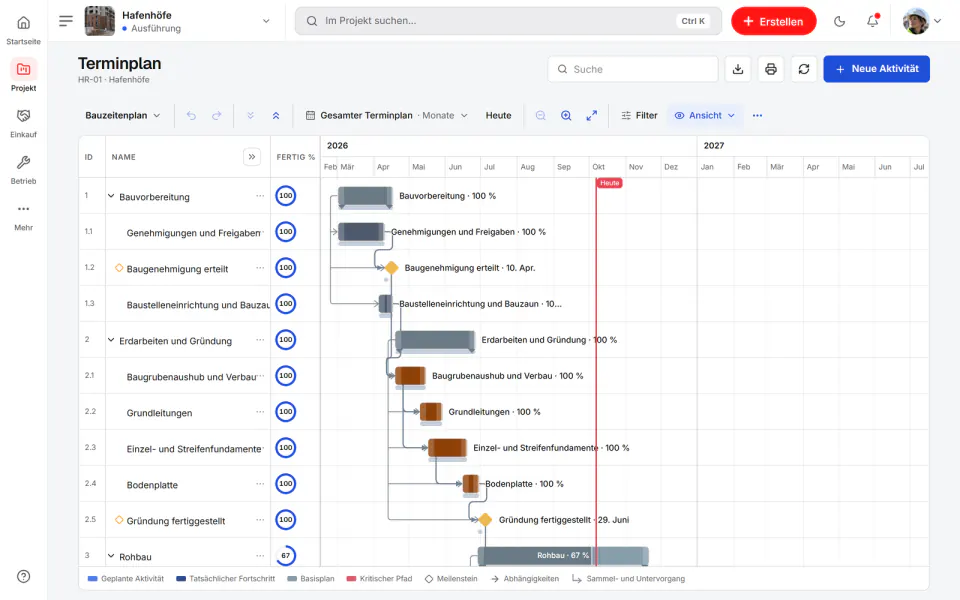This screenshot has width=960, height=600.
Task: Collapse all rows double-chevron up icon
Action: point(276,115)
